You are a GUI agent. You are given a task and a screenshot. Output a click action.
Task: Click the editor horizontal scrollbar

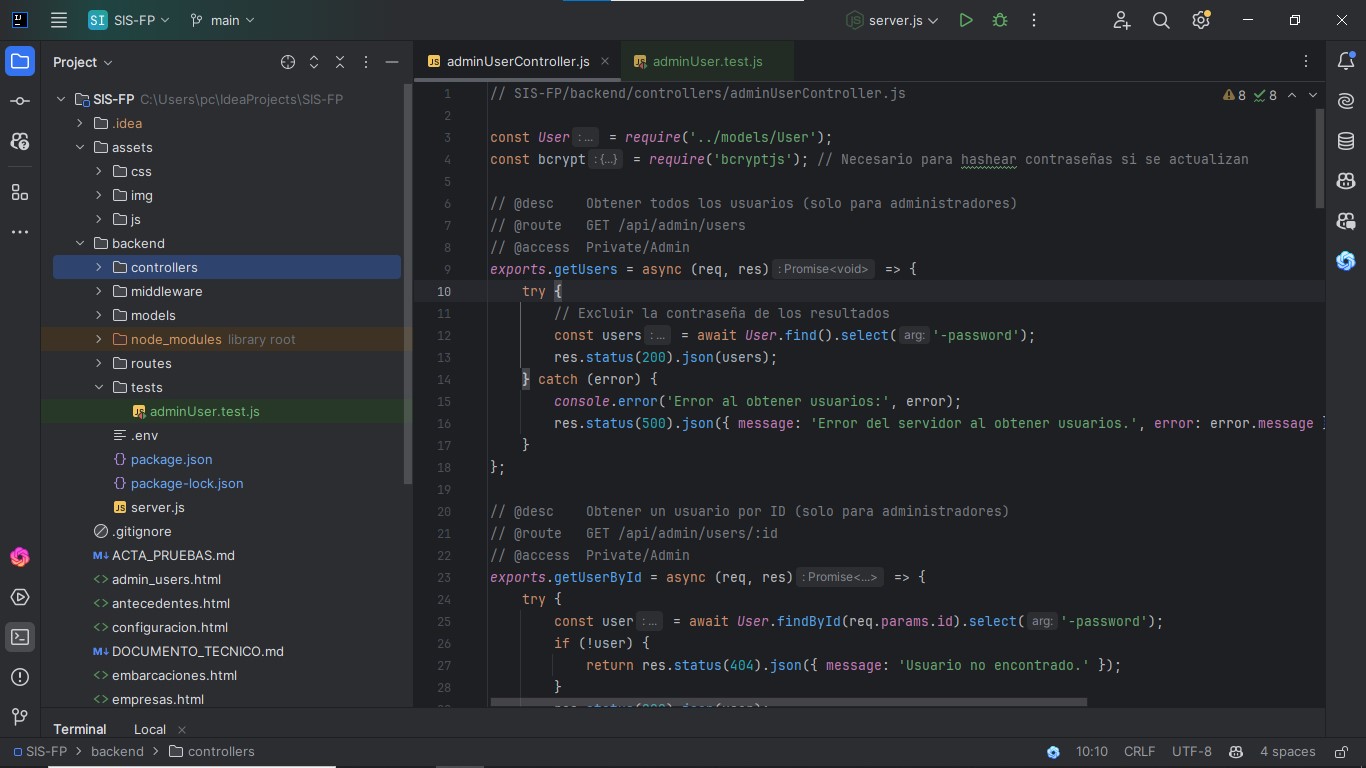pyautogui.click(x=788, y=702)
